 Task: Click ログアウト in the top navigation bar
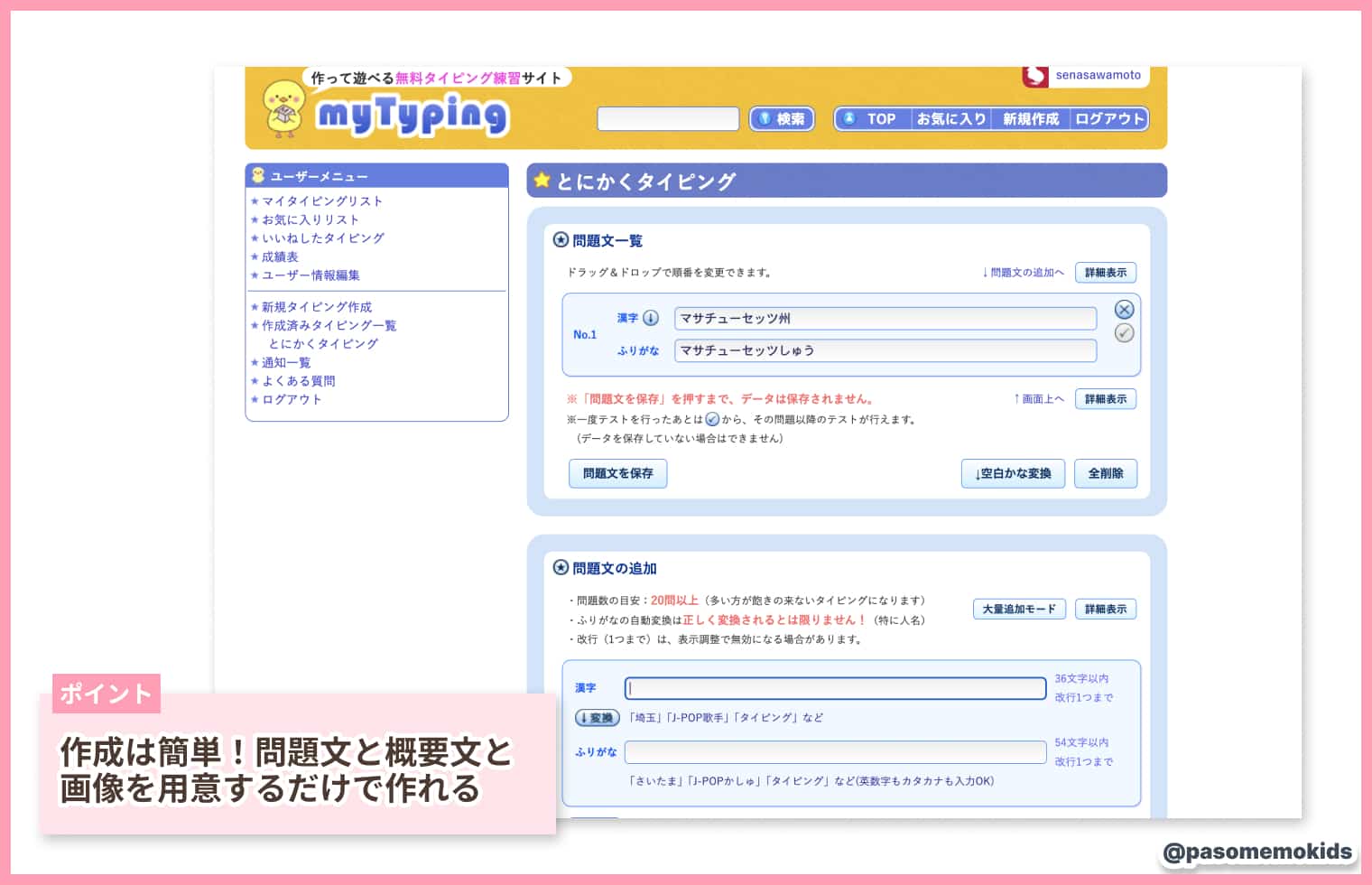[x=1109, y=118]
